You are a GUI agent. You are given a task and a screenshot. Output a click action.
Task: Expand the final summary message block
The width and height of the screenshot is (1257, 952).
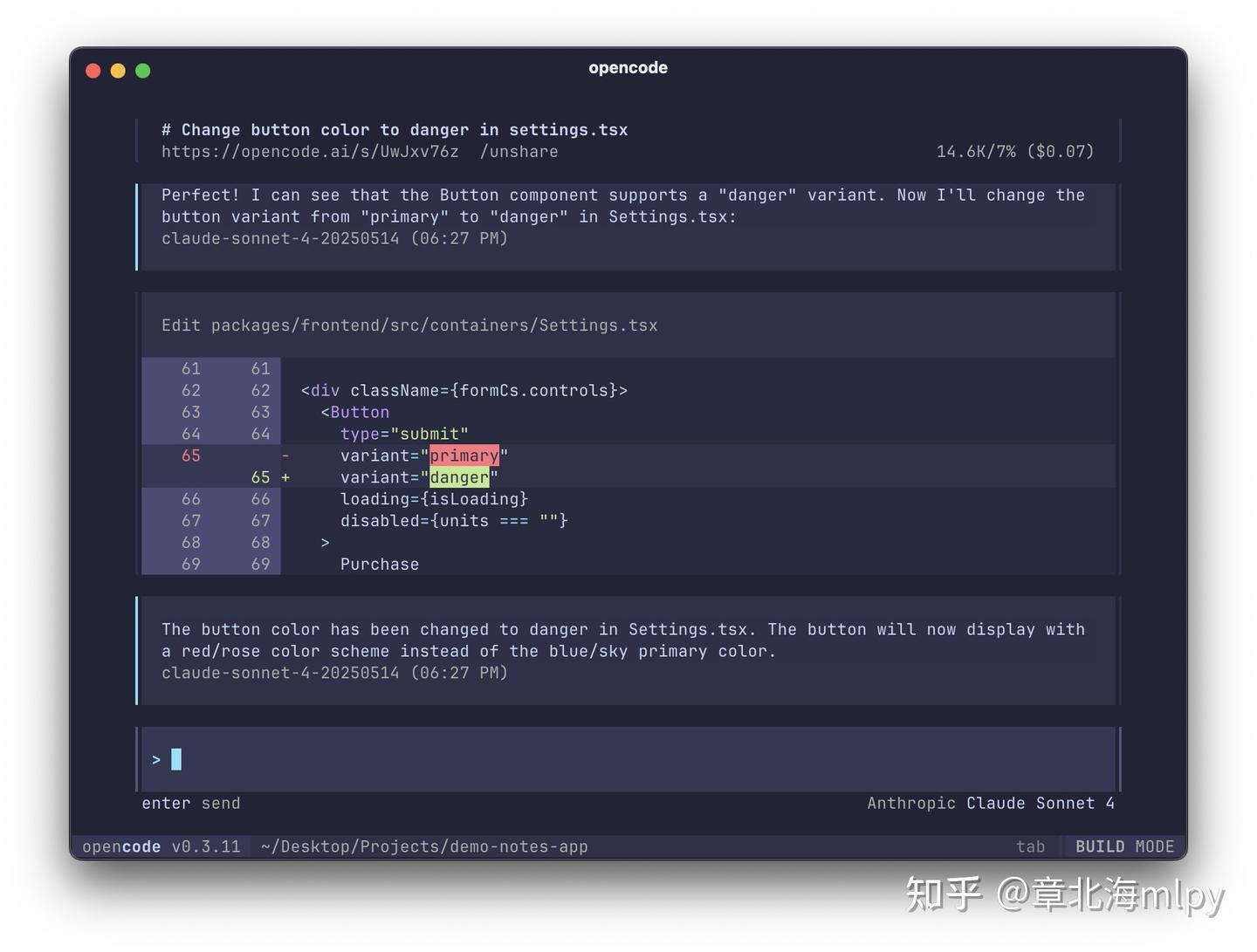(623, 640)
